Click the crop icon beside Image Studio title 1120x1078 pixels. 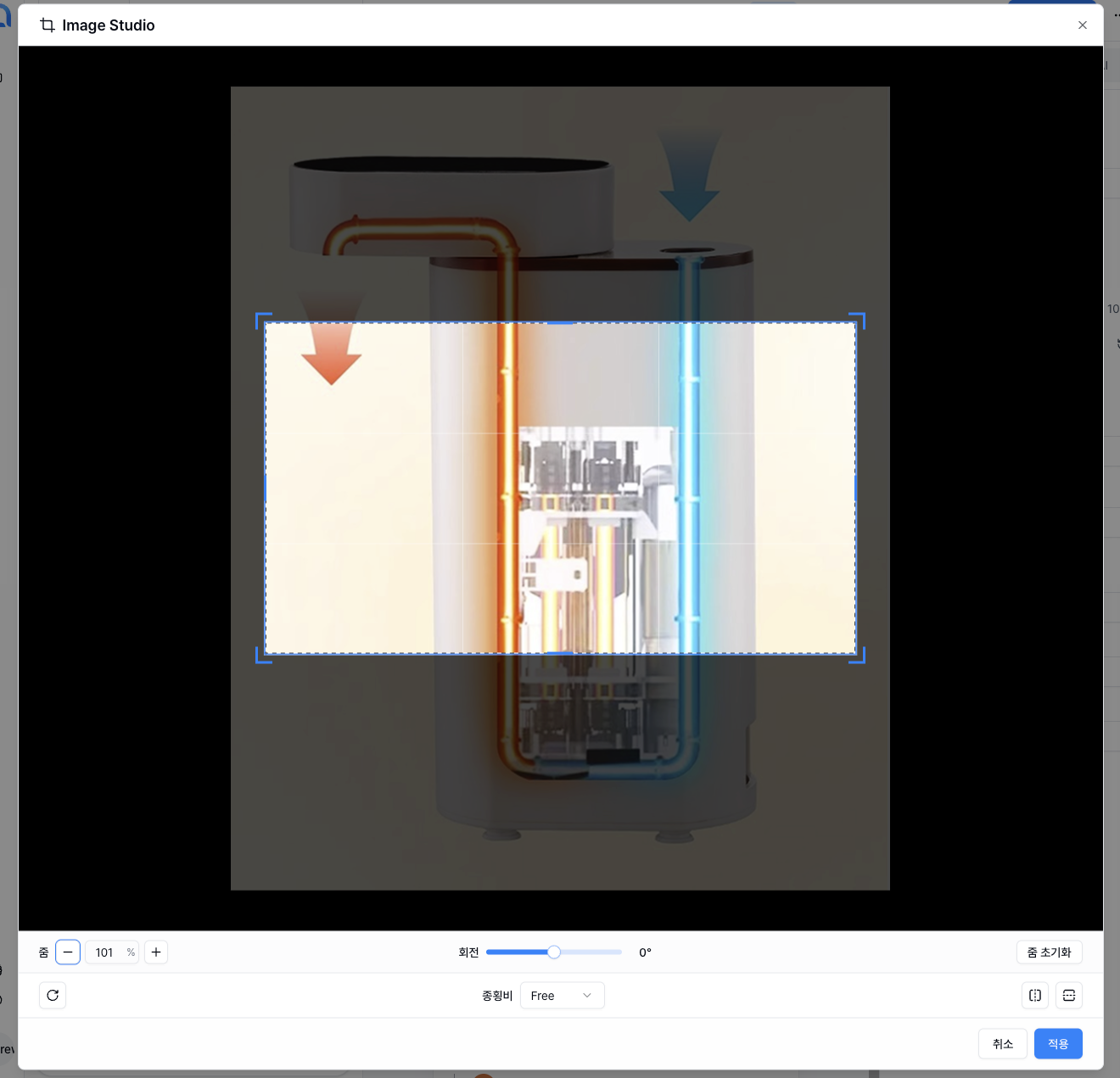(48, 25)
